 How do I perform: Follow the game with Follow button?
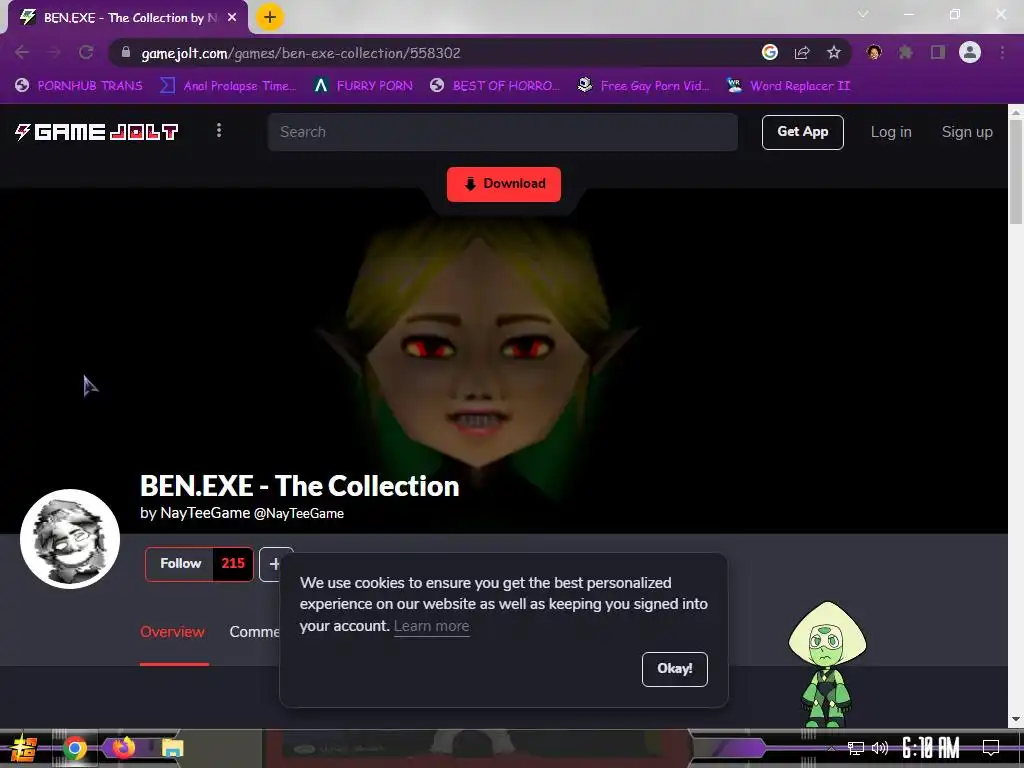coord(180,564)
